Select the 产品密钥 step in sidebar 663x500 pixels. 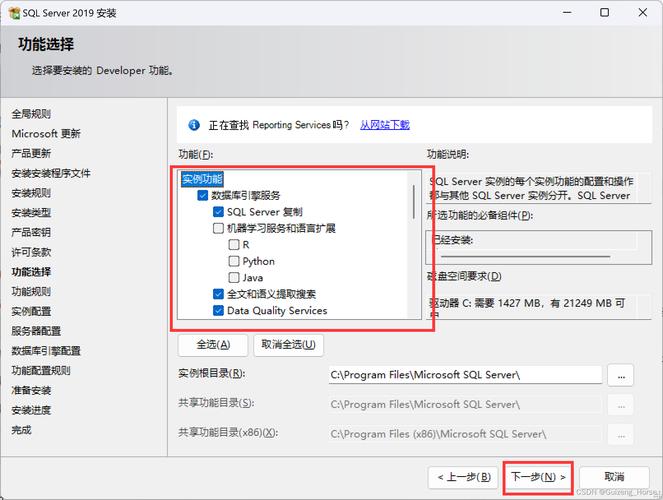pyautogui.click(x=31, y=232)
